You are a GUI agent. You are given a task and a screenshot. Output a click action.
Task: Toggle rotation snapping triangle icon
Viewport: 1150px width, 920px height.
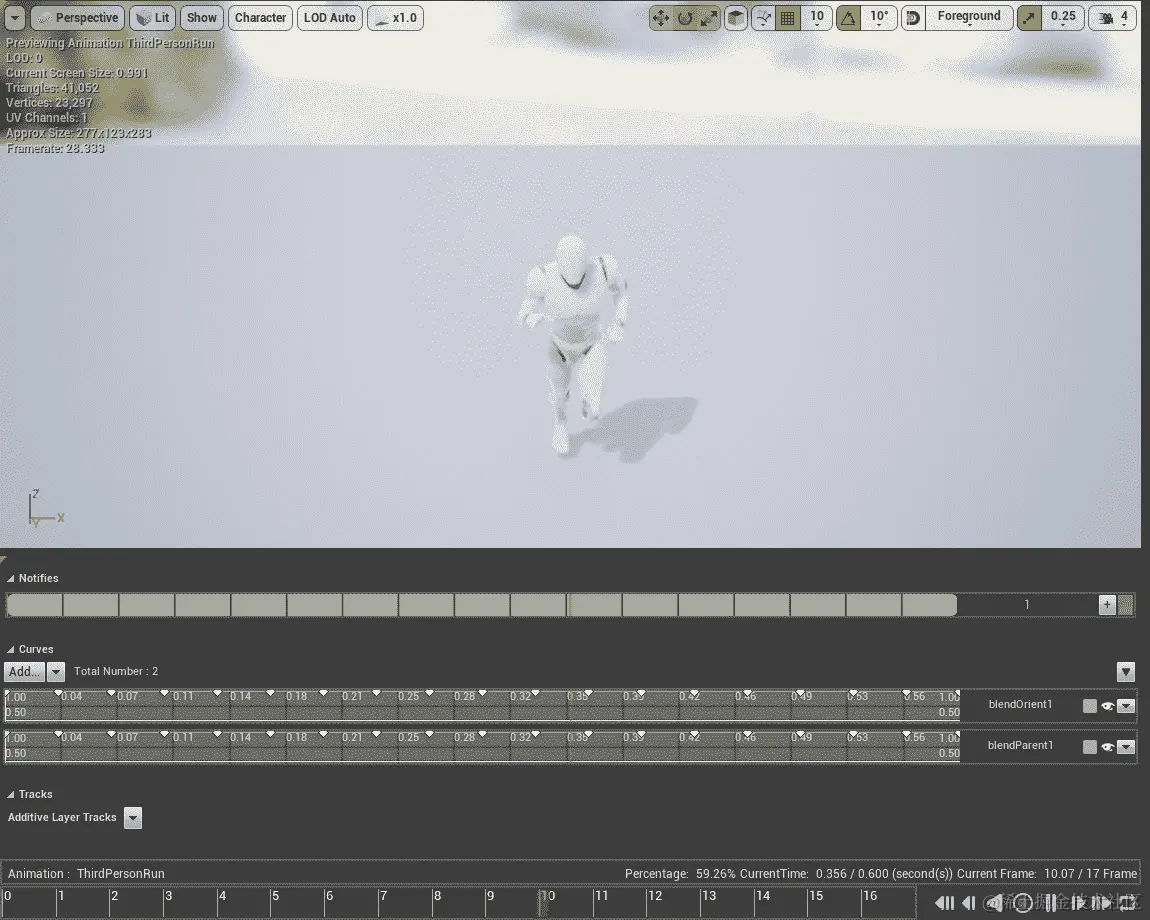pos(849,18)
